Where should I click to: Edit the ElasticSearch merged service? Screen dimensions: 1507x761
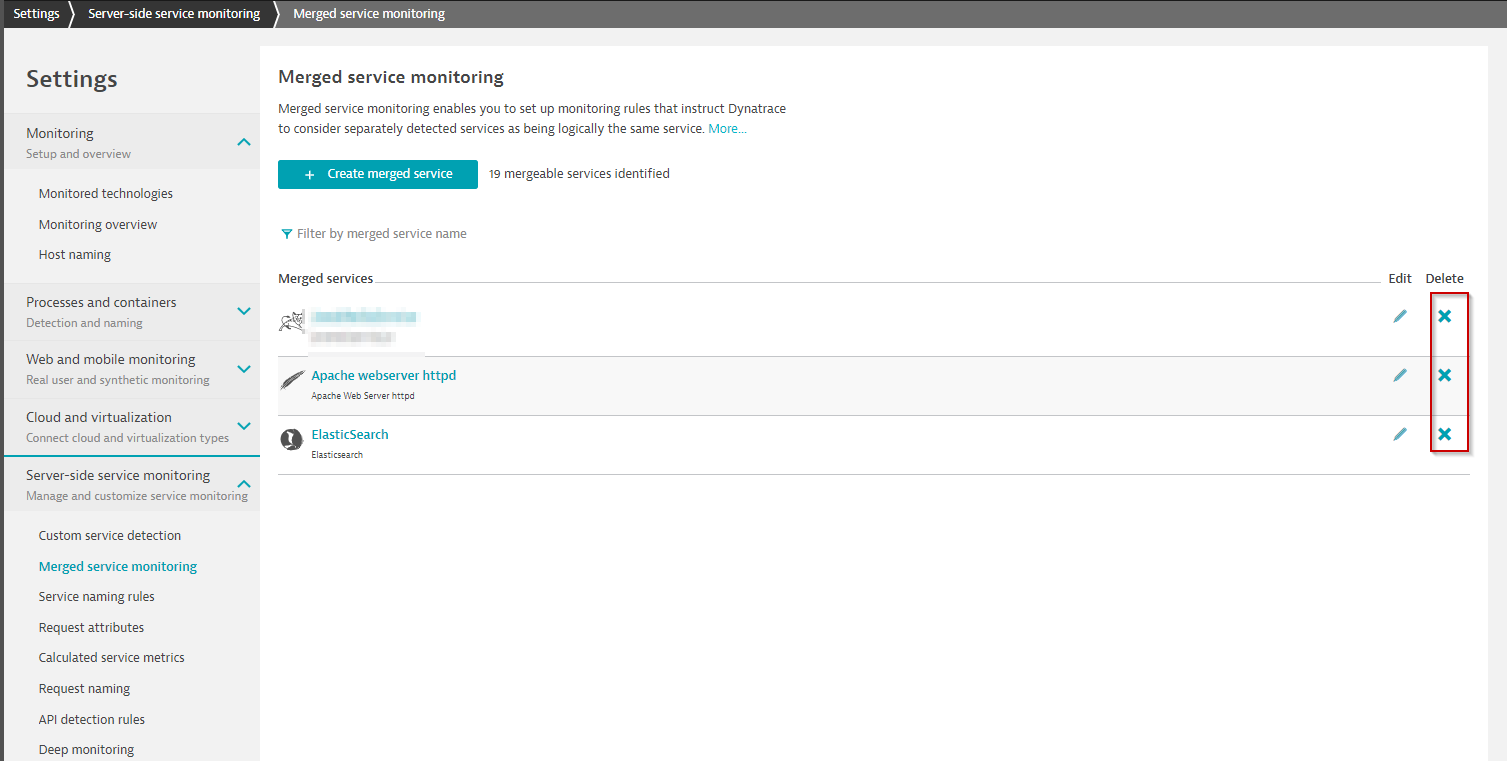pyautogui.click(x=1400, y=434)
